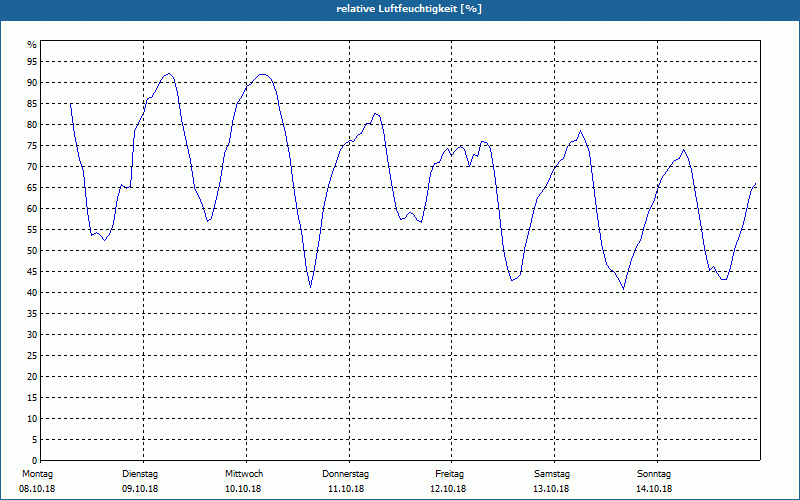
Task: Click the y-axis value 70
Action: pyautogui.click(x=32, y=167)
